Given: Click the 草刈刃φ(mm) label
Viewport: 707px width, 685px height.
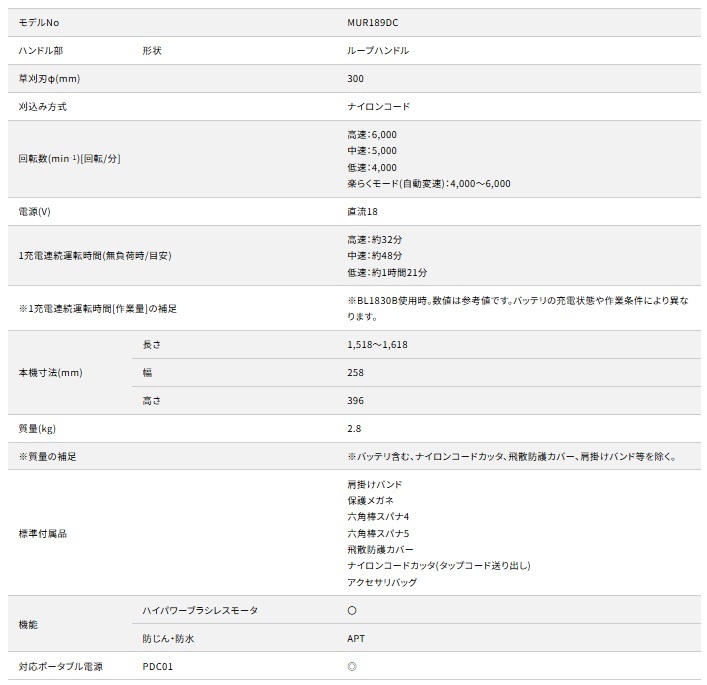Looking at the screenshot, I should [x=49, y=78].
